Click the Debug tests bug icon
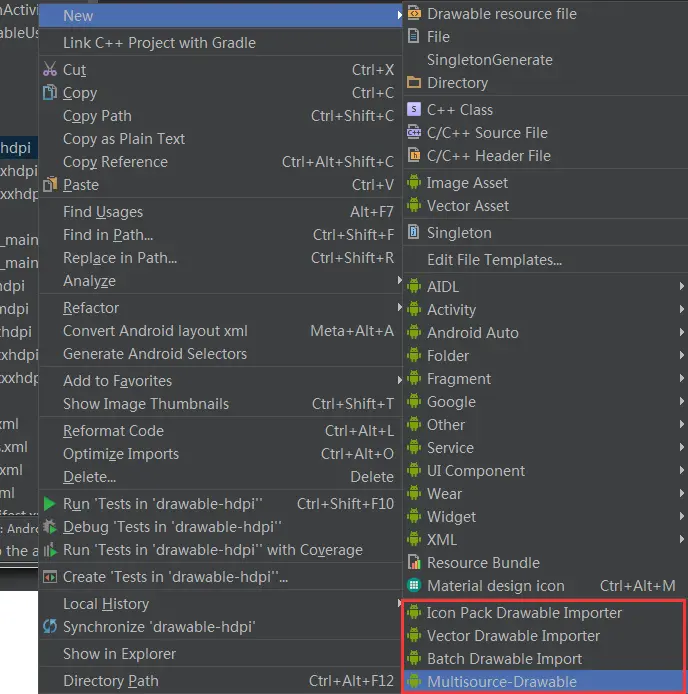 point(50,527)
